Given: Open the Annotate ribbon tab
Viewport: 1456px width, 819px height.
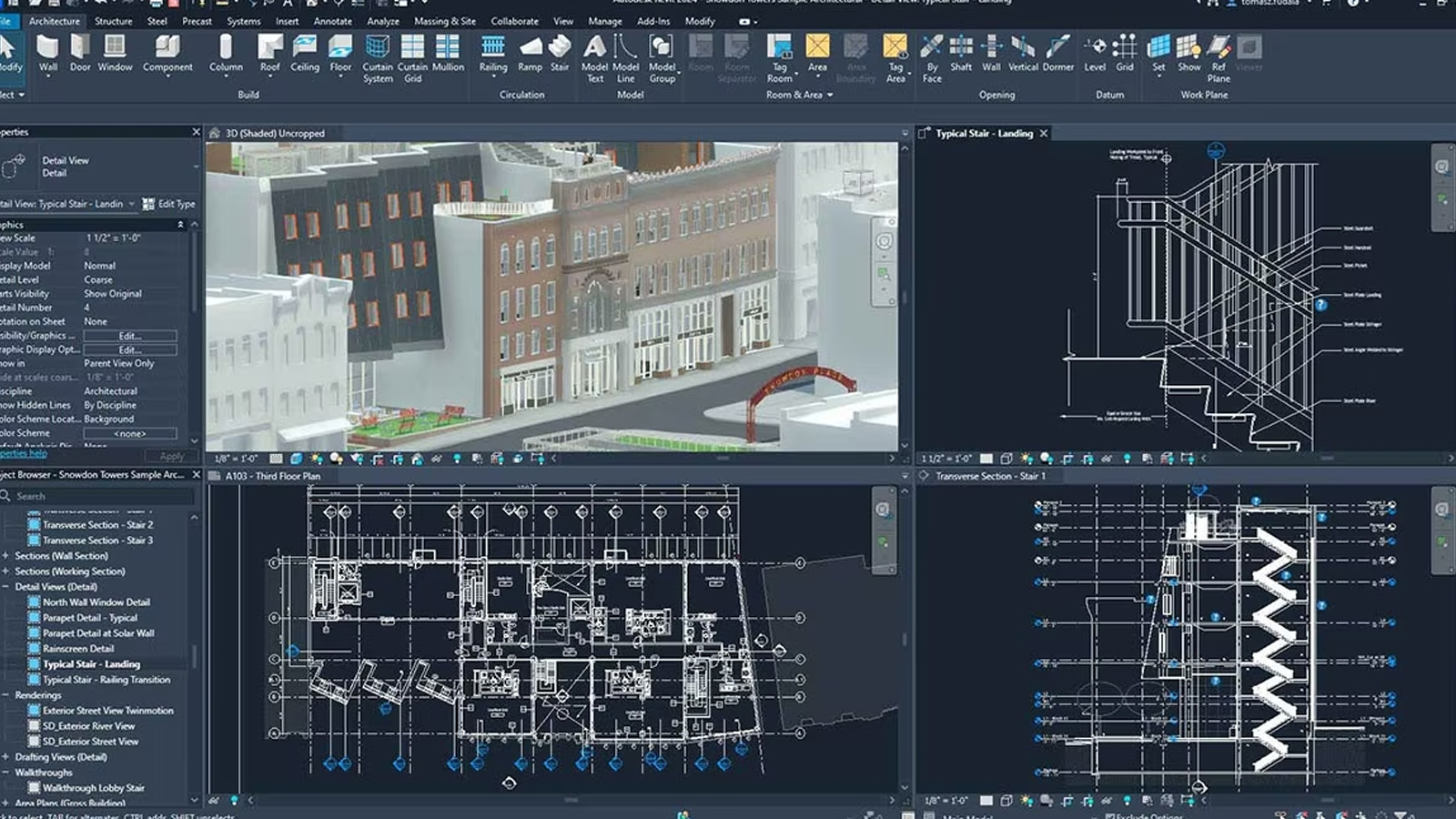Looking at the screenshot, I should (332, 21).
